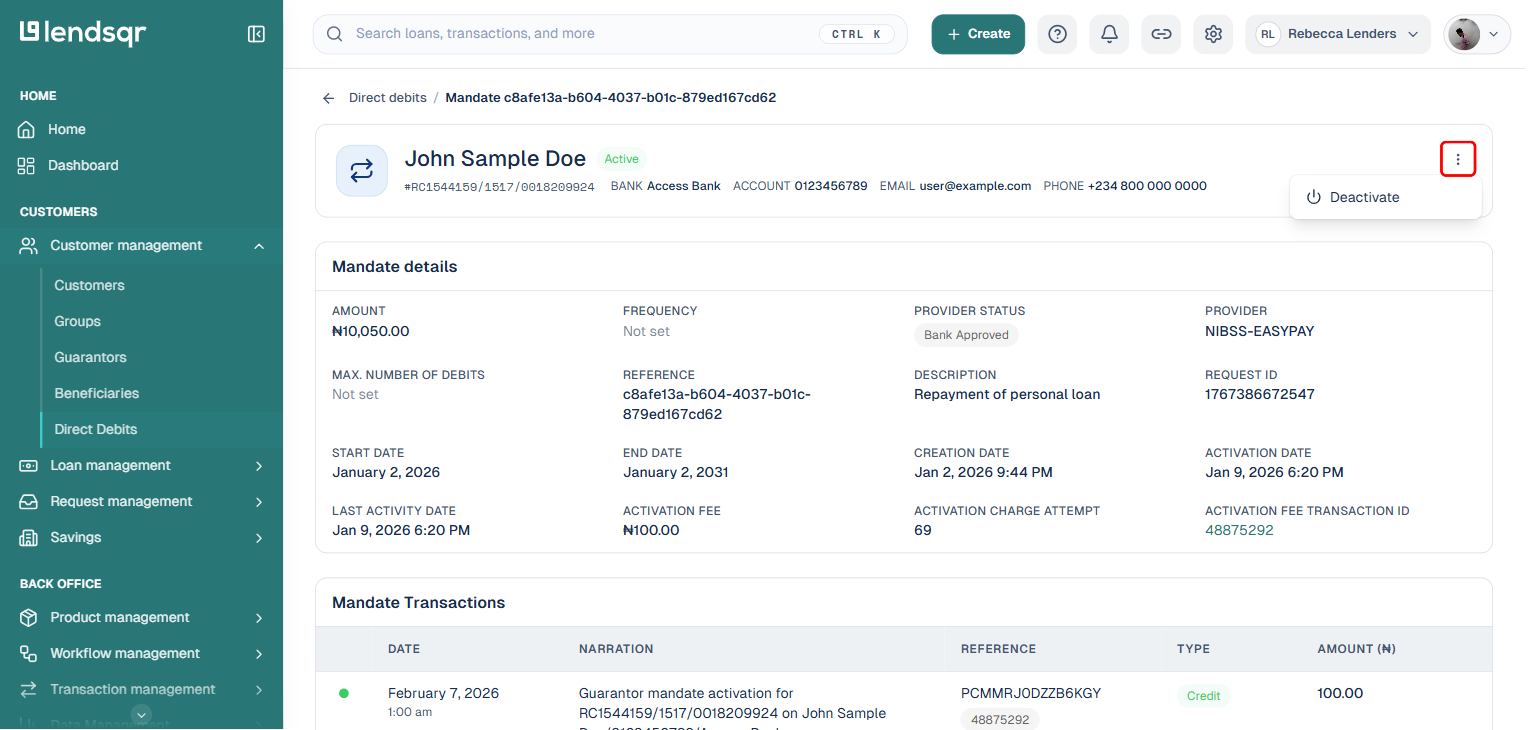Click the mandate transfer arrows icon

[361, 171]
